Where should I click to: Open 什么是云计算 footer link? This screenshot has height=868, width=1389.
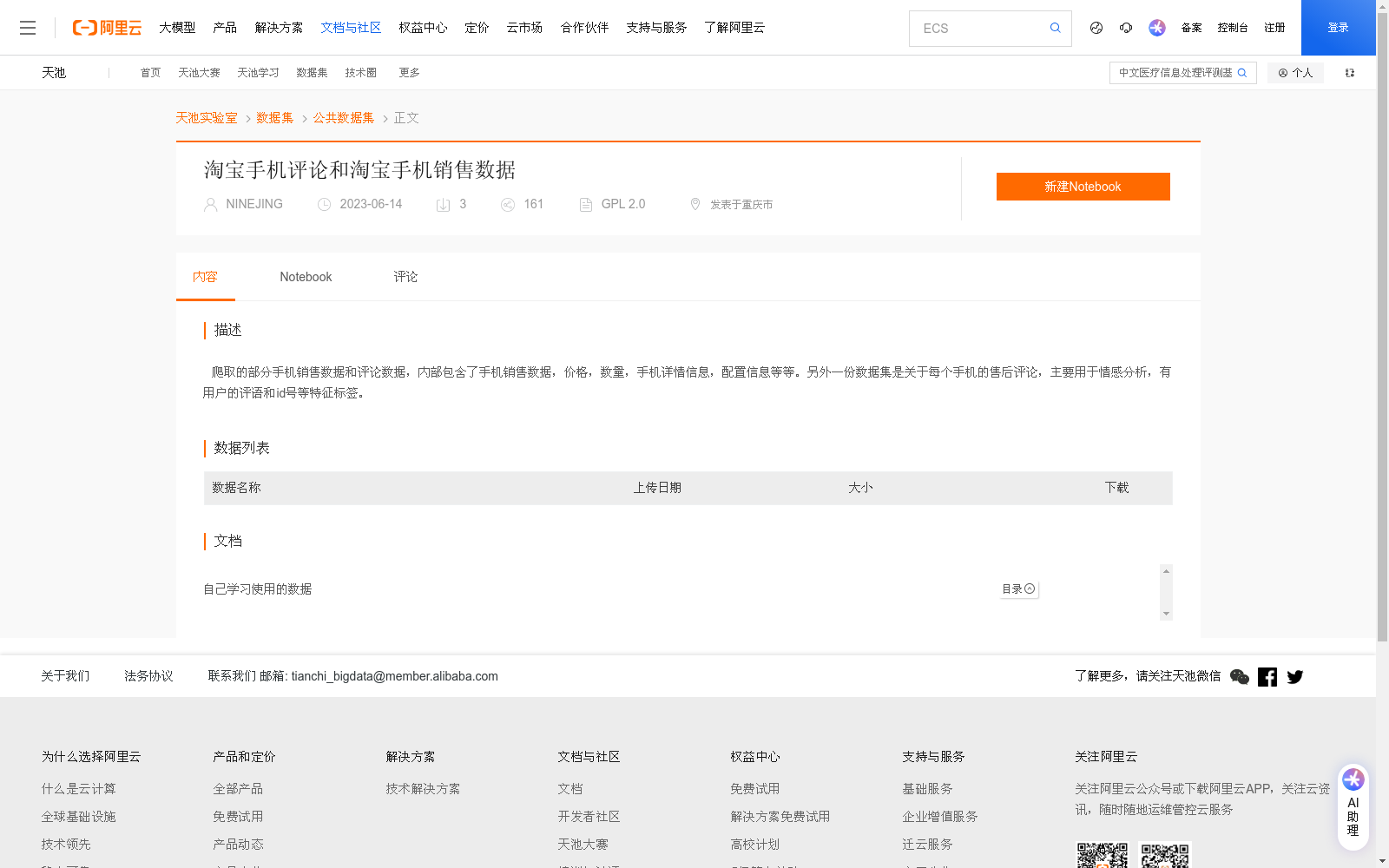click(78, 789)
